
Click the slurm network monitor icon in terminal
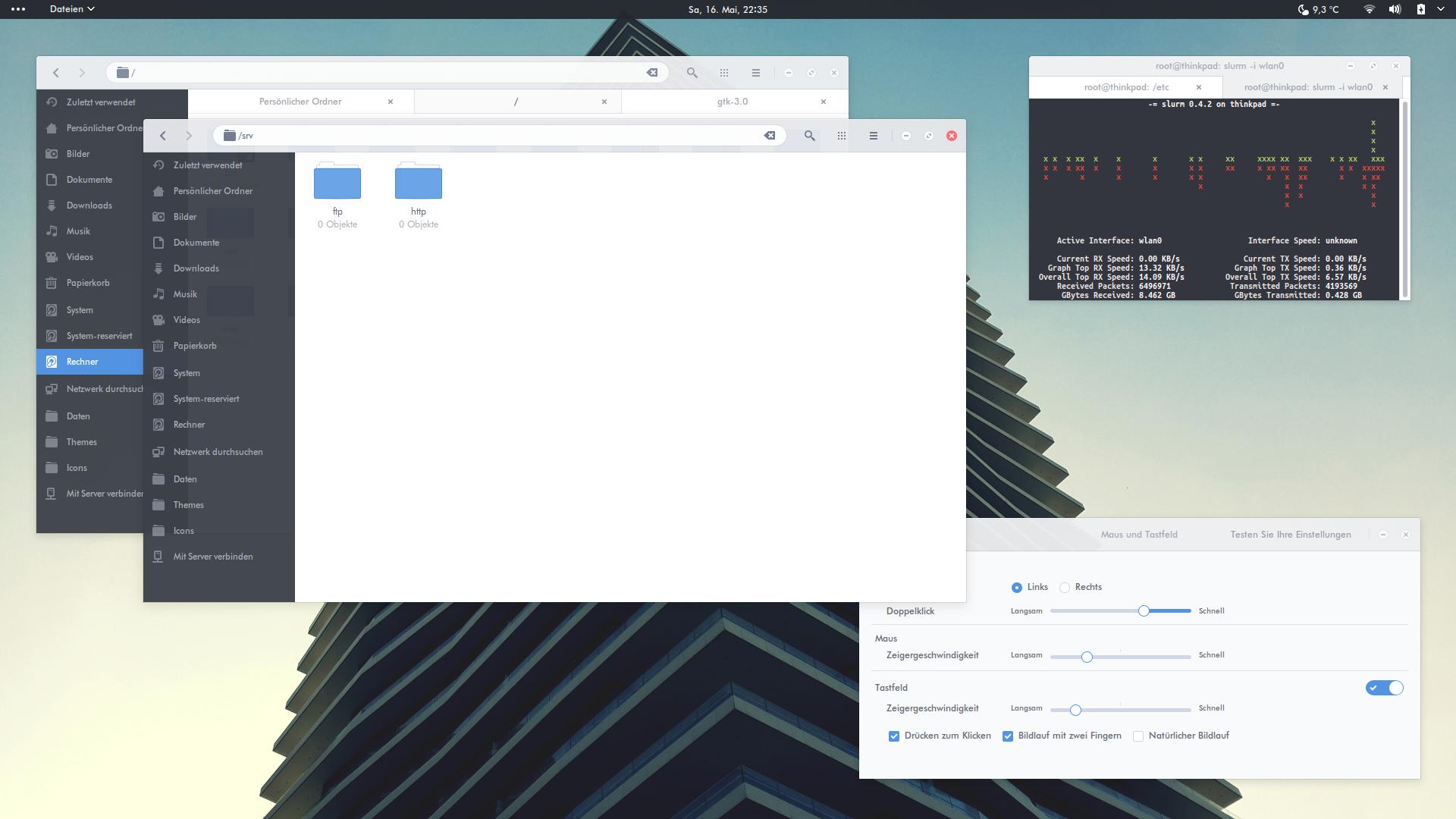coord(1308,86)
